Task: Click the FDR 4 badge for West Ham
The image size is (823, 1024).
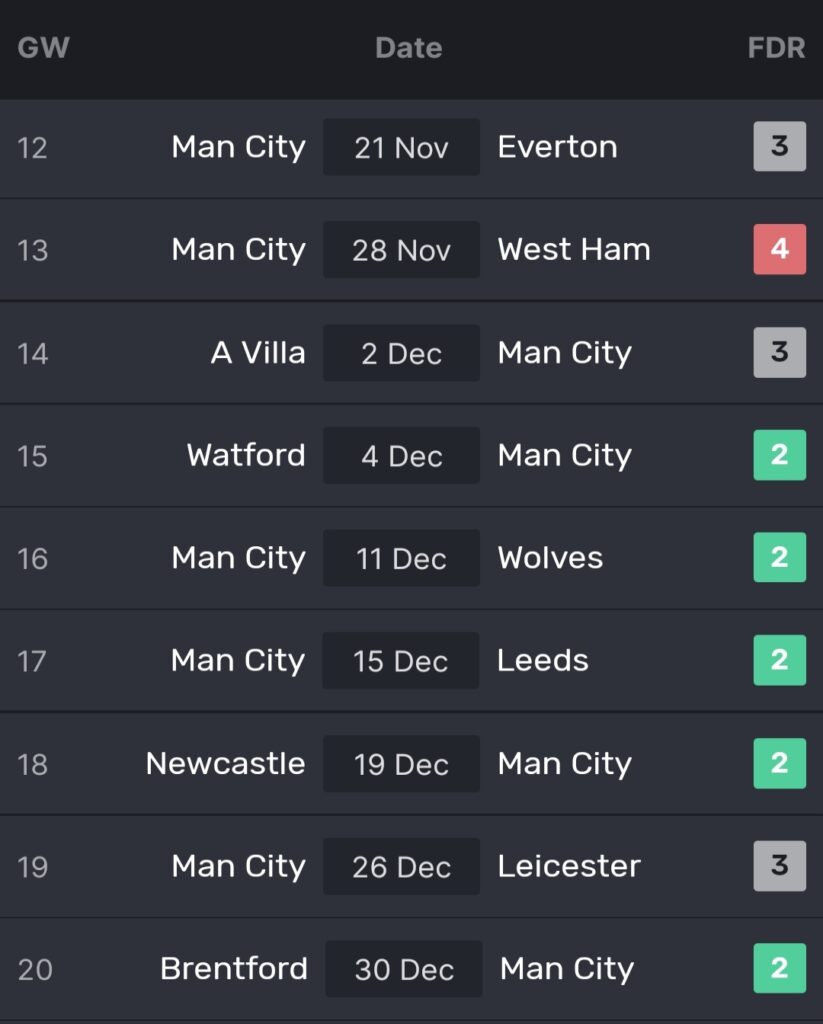Action: pyautogui.click(x=779, y=249)
